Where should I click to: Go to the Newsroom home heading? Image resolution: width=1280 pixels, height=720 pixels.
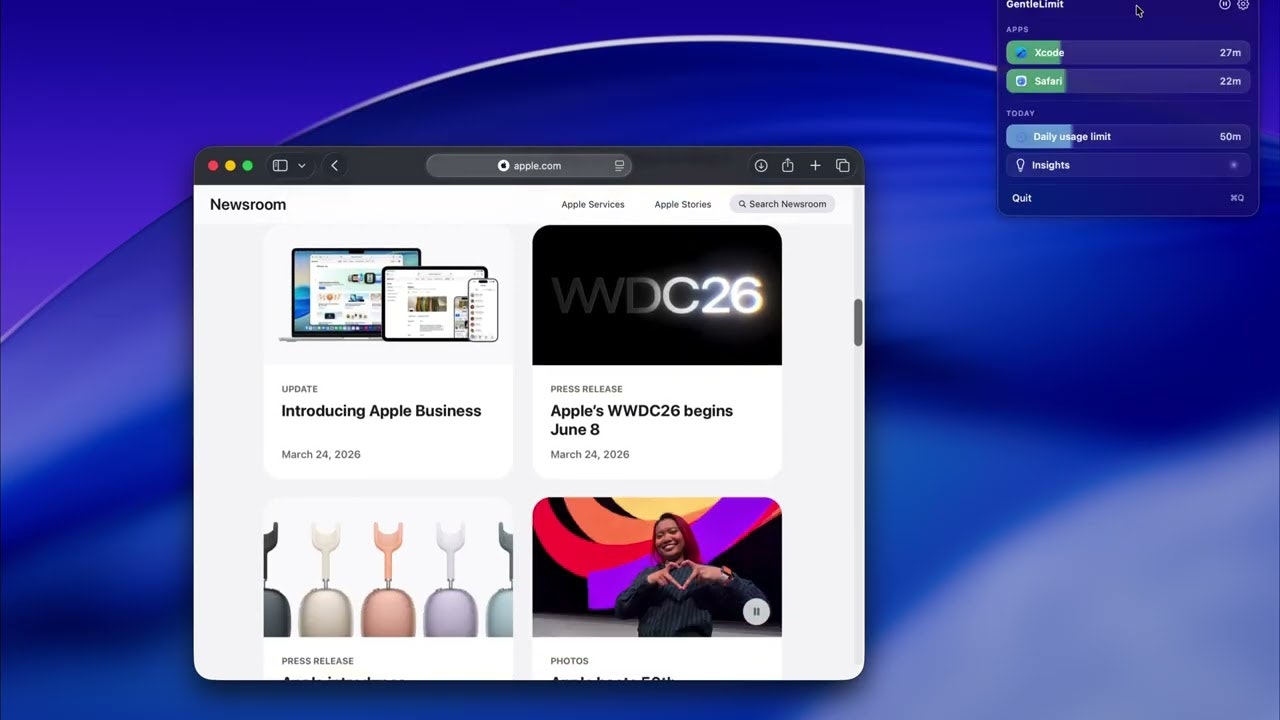tap(248, 204)
